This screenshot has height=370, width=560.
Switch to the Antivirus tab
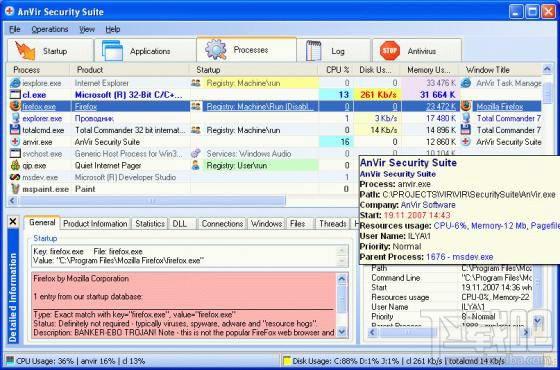pyautogui.click(x=417, y=51)
